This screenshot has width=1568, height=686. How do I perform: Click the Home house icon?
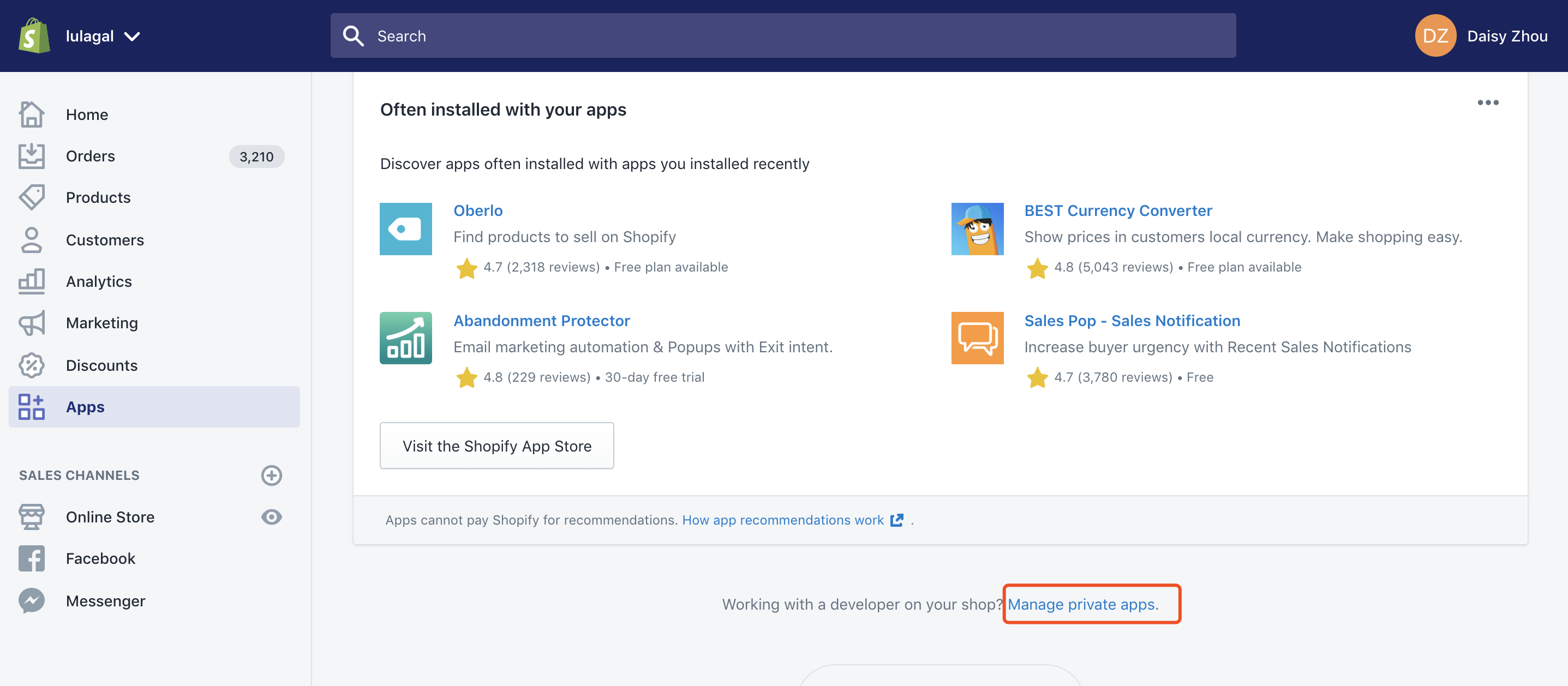click(x=32, y=115)
